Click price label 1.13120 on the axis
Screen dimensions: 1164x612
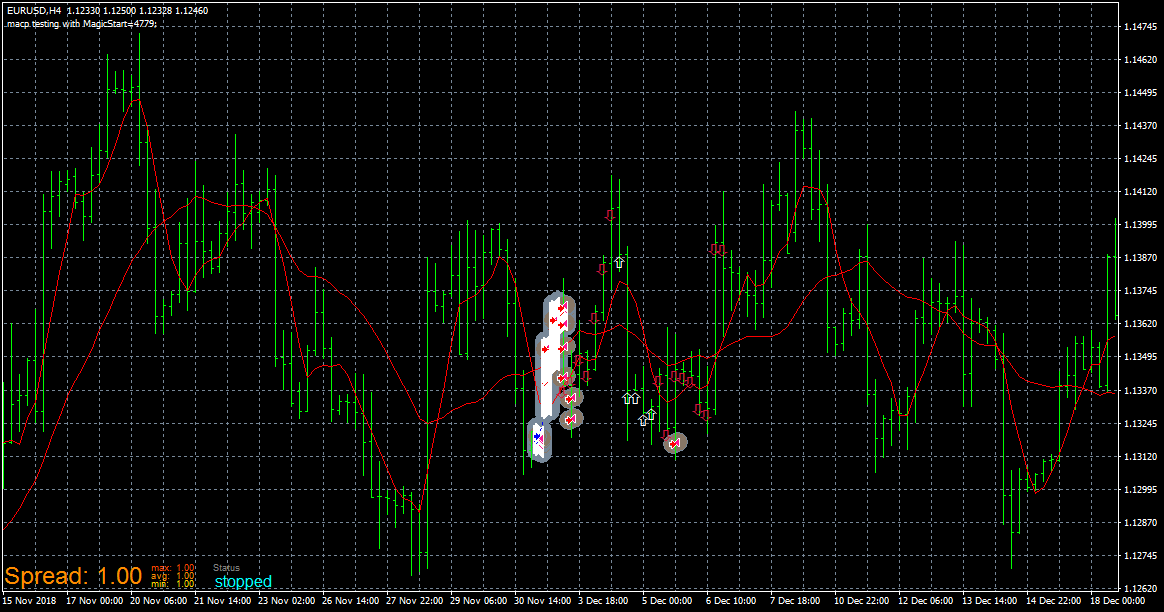[1140, 457]
